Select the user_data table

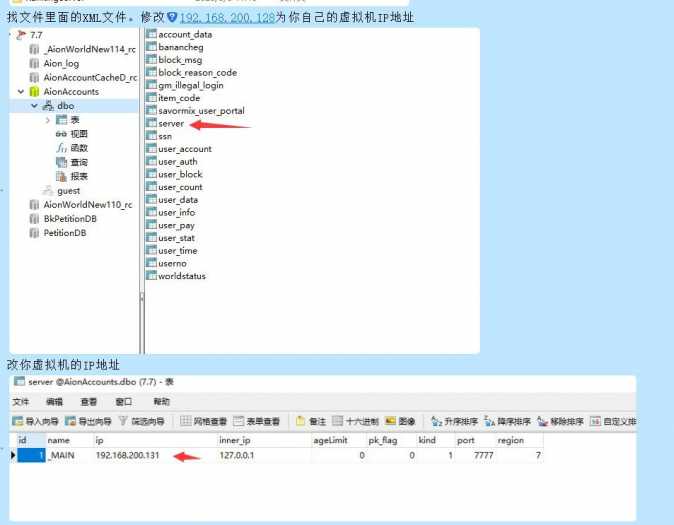172,200
